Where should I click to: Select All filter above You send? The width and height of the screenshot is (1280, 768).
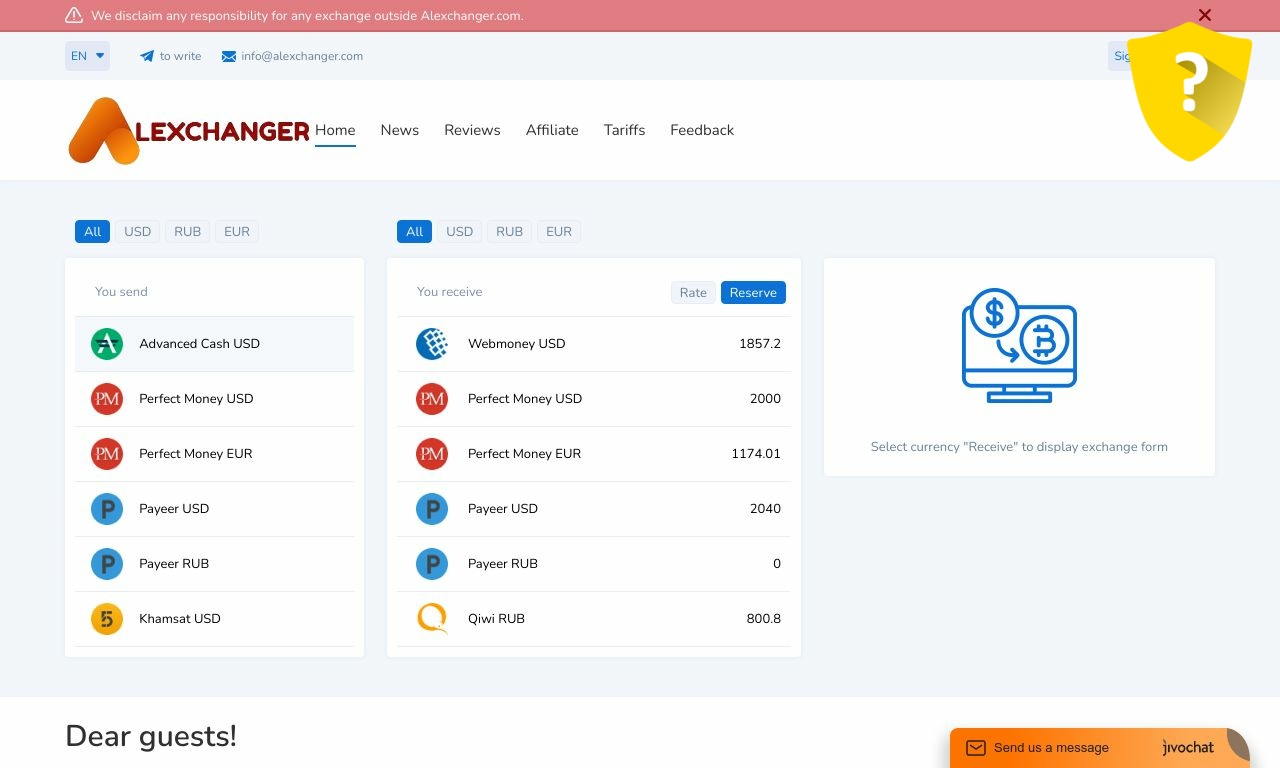[x=92, y=232]
